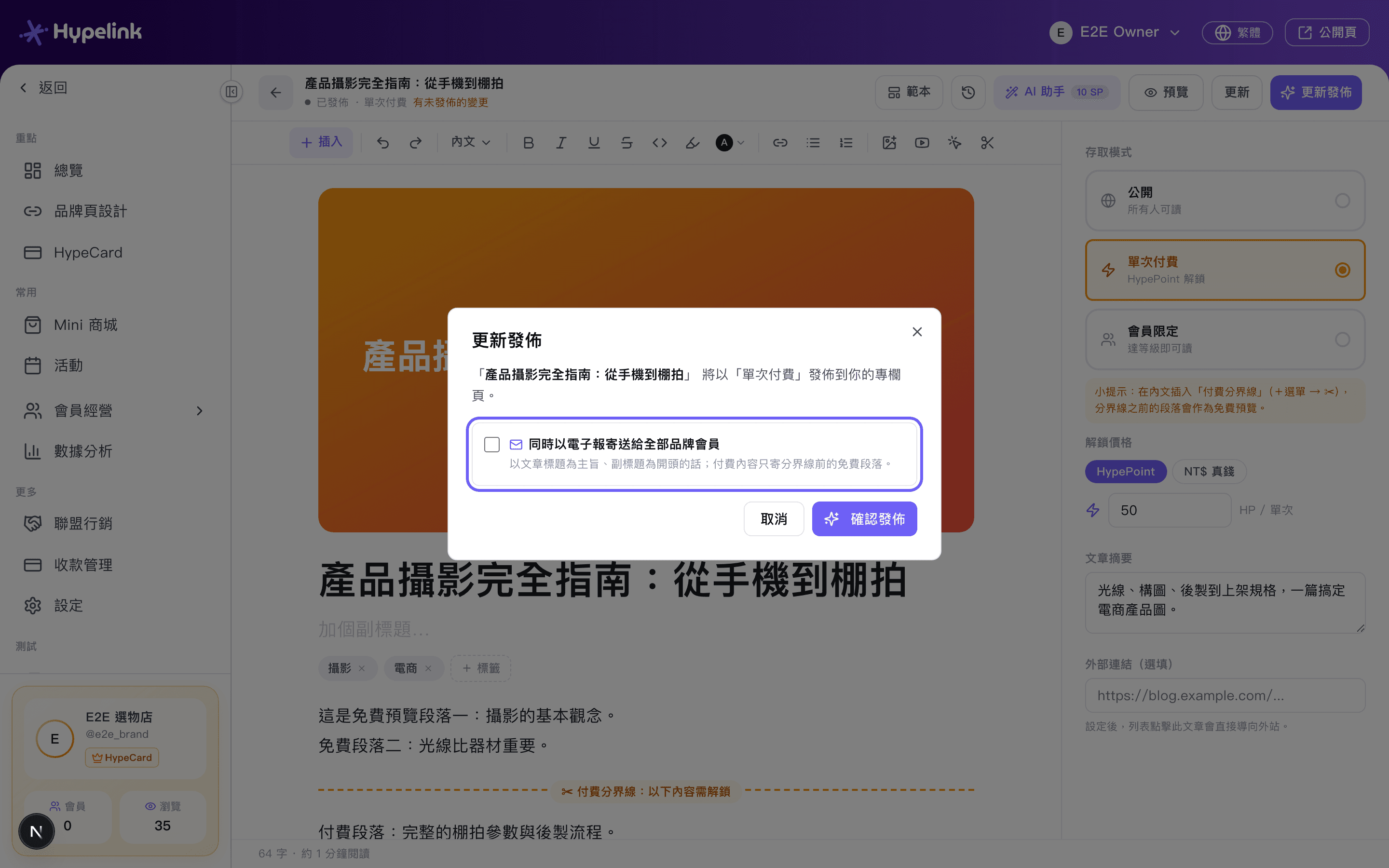Toggle the numbered list icon
This screenshot has height=868, width=1389.
coord(846,142)
